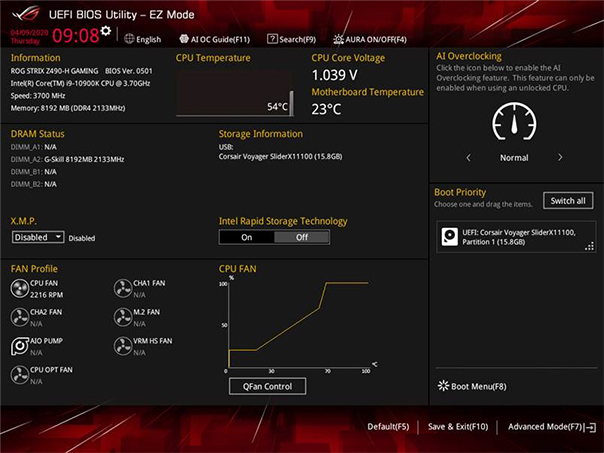Viewport: 604px width, 453px height.
Task: Click the DIMM_B2 N/A entry
Action: [x=34, y=184]
